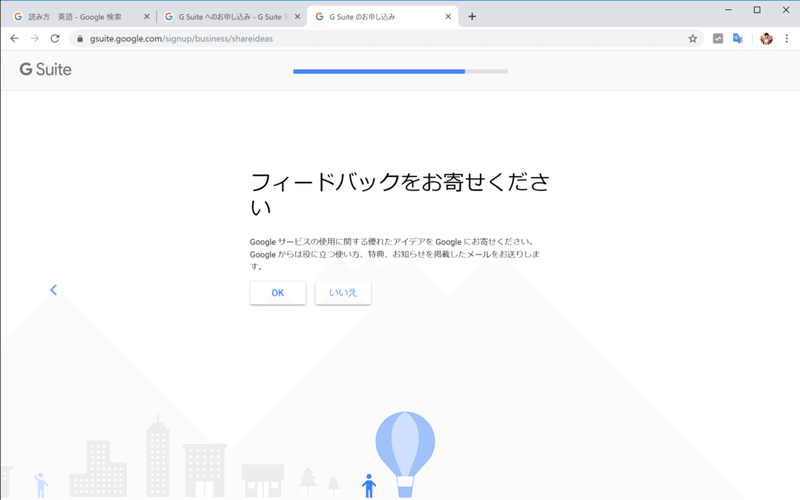Click the G Suite logo
Viewport: 800px width, 500px height.
pyautogui.click(x=45, y=69)
